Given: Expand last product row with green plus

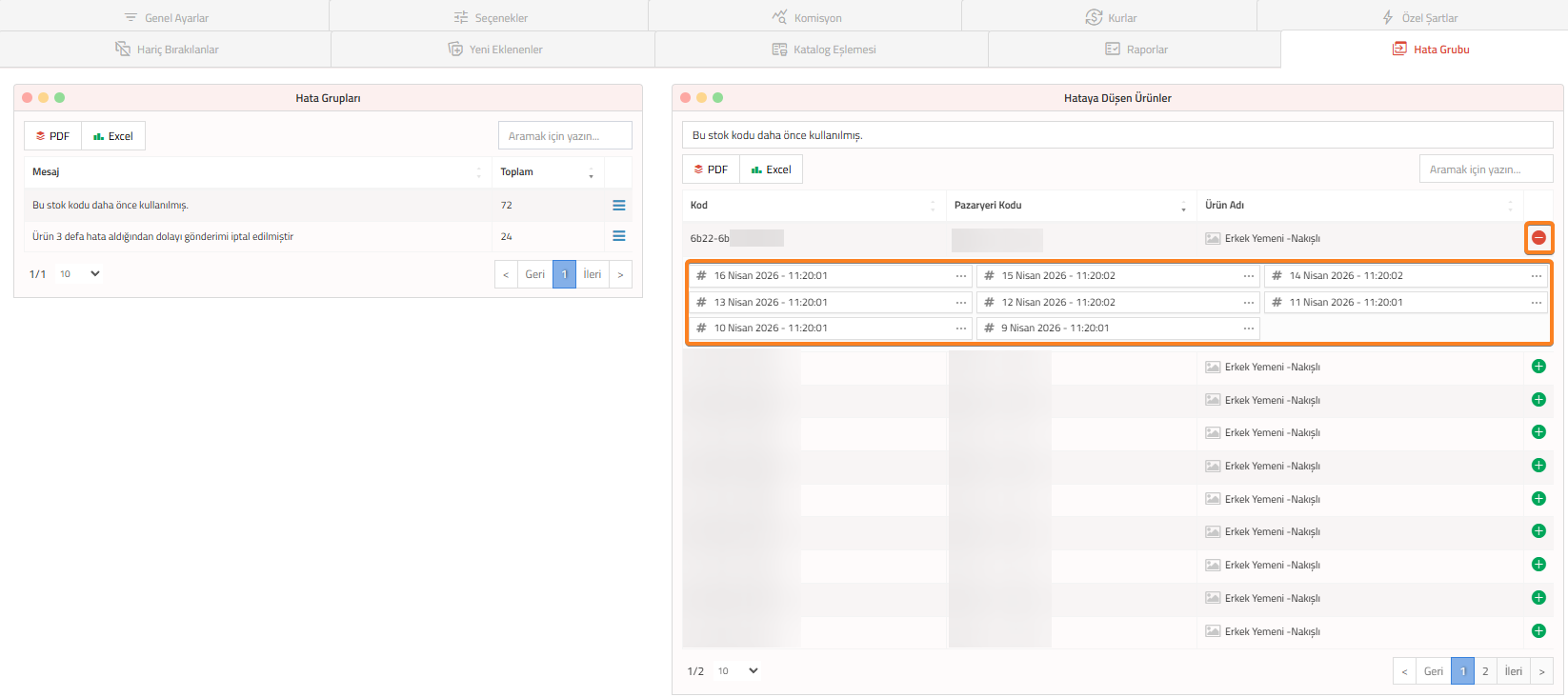Looking at the screenshot, I should pos(1538,630).
